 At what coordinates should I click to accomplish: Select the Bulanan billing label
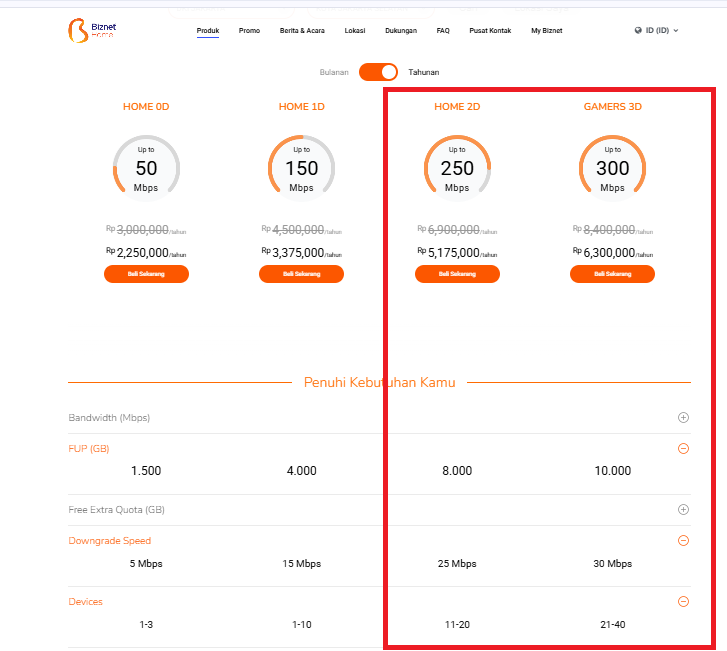[334, 72]
